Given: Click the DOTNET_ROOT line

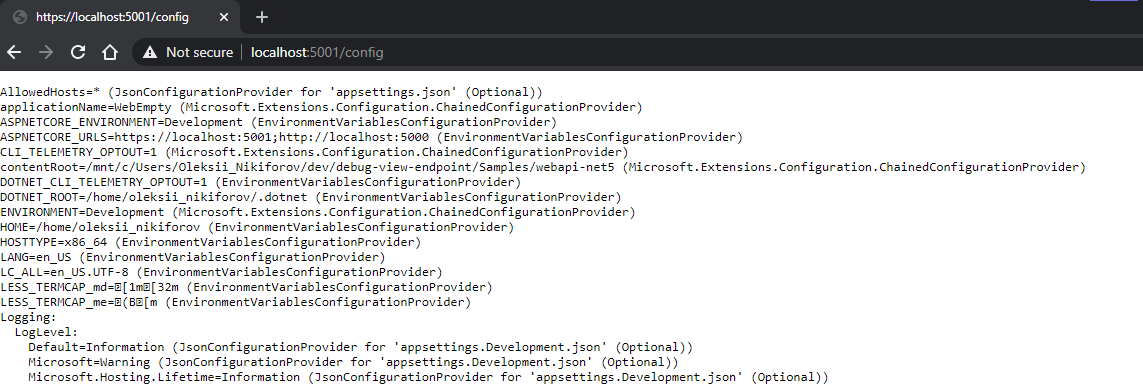Looking at the screenshot, I should [311, 198].
